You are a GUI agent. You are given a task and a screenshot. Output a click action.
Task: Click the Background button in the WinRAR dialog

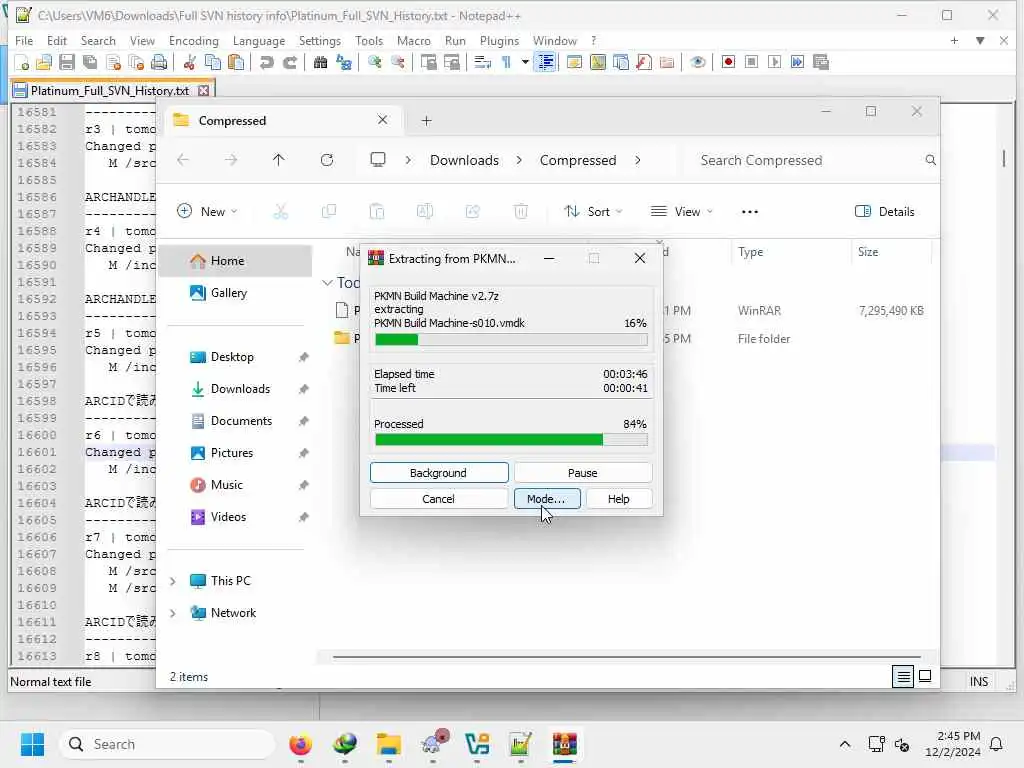439,473
